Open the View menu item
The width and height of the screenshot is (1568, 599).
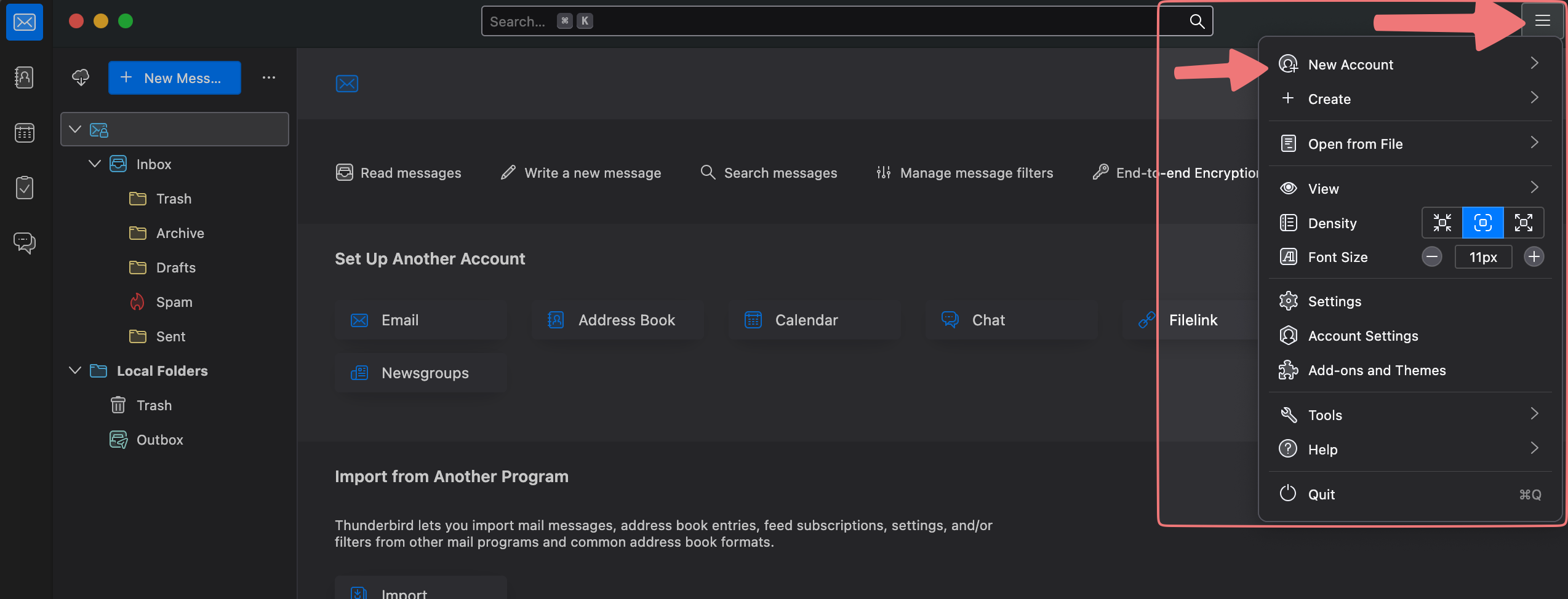(x=1410, y=188)
